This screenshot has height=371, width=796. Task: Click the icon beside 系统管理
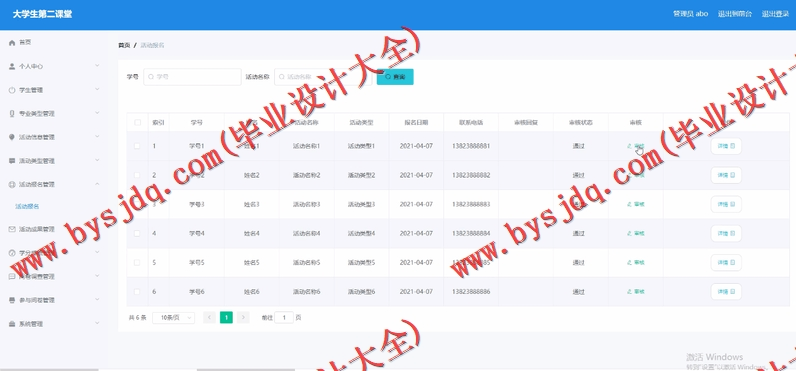(12, 324)
